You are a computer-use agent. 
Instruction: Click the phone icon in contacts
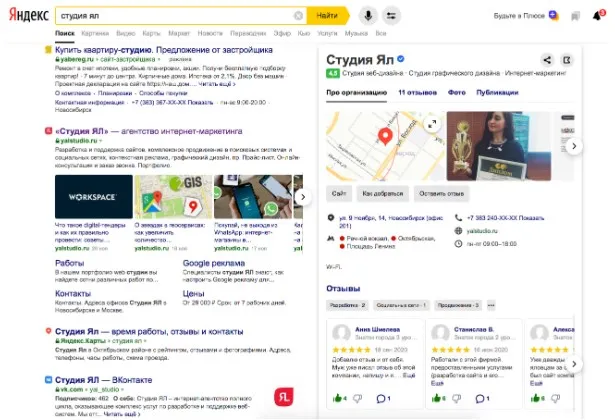point(458,218)
